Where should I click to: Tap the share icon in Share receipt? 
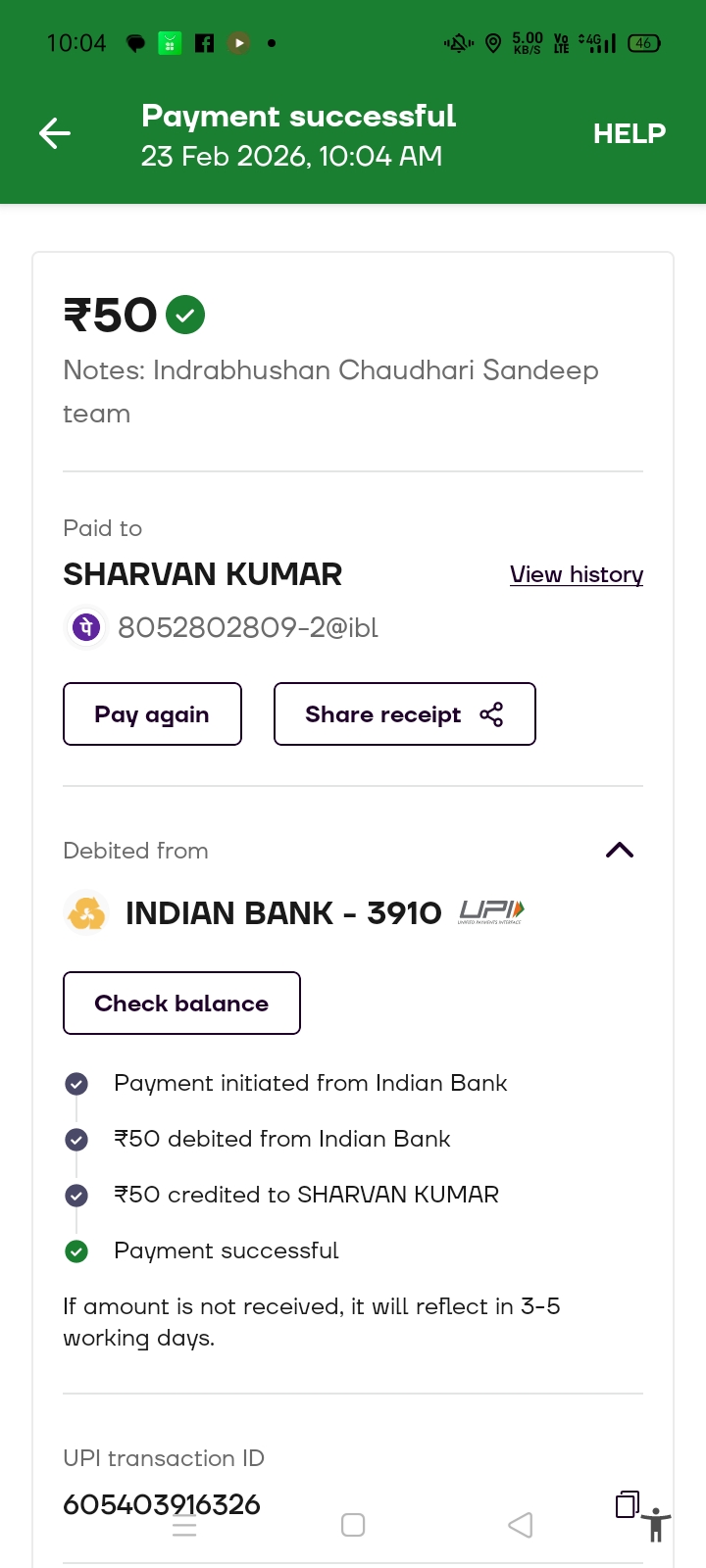pyautogui.click(x=491, y=714)
